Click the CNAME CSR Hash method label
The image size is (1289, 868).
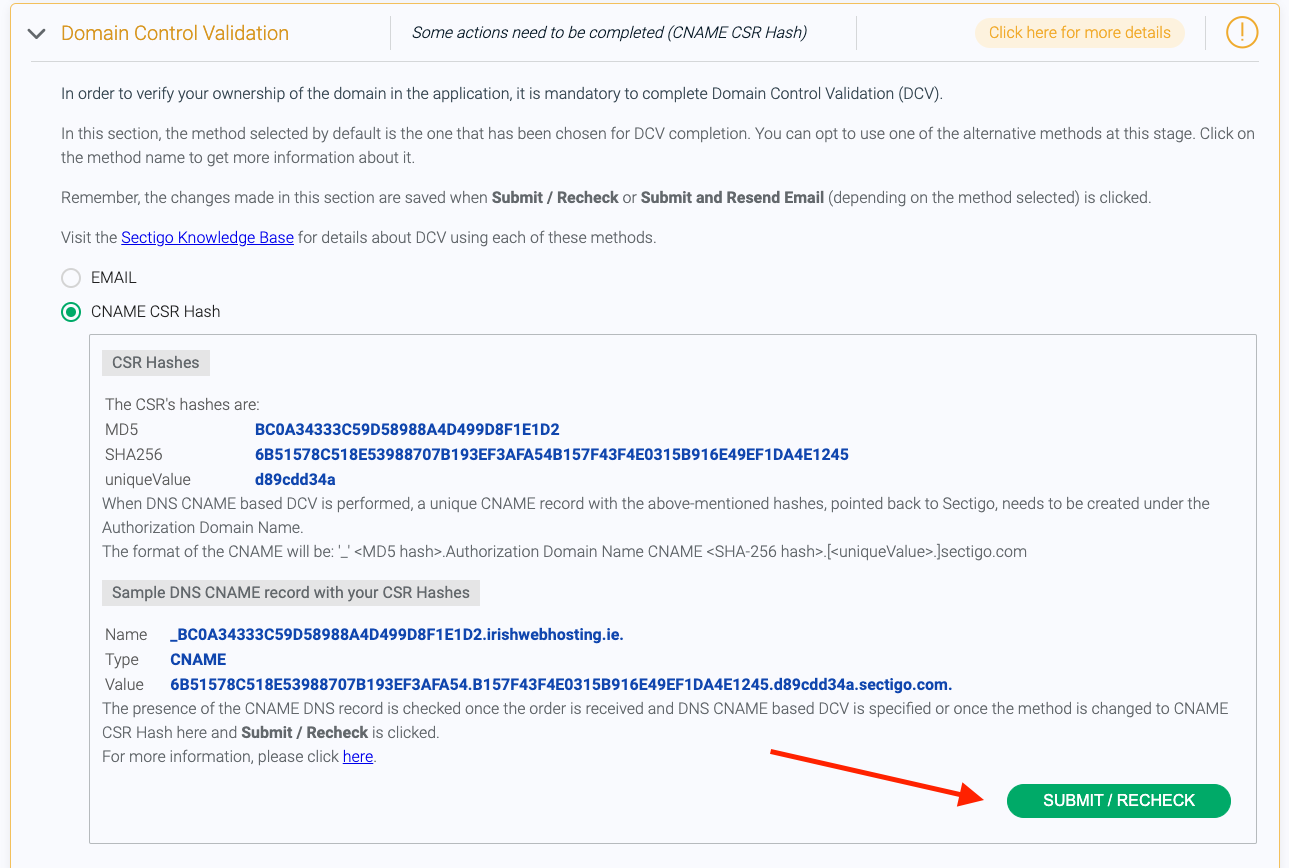point(155,312)
